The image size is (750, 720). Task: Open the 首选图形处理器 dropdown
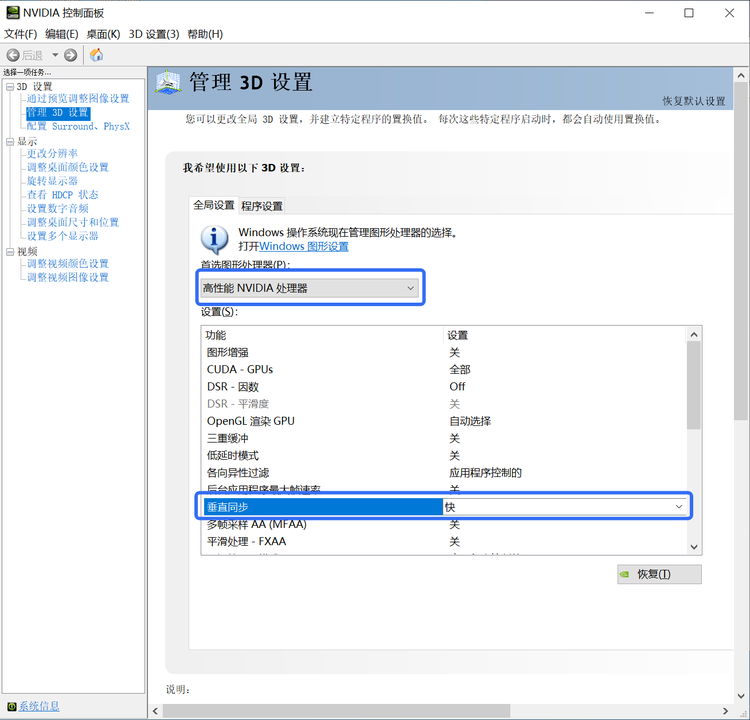309,288
